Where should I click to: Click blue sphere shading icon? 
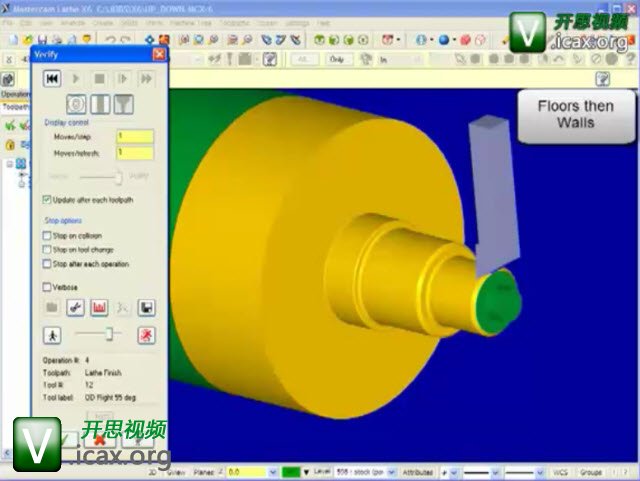click(x=444, y=40)
